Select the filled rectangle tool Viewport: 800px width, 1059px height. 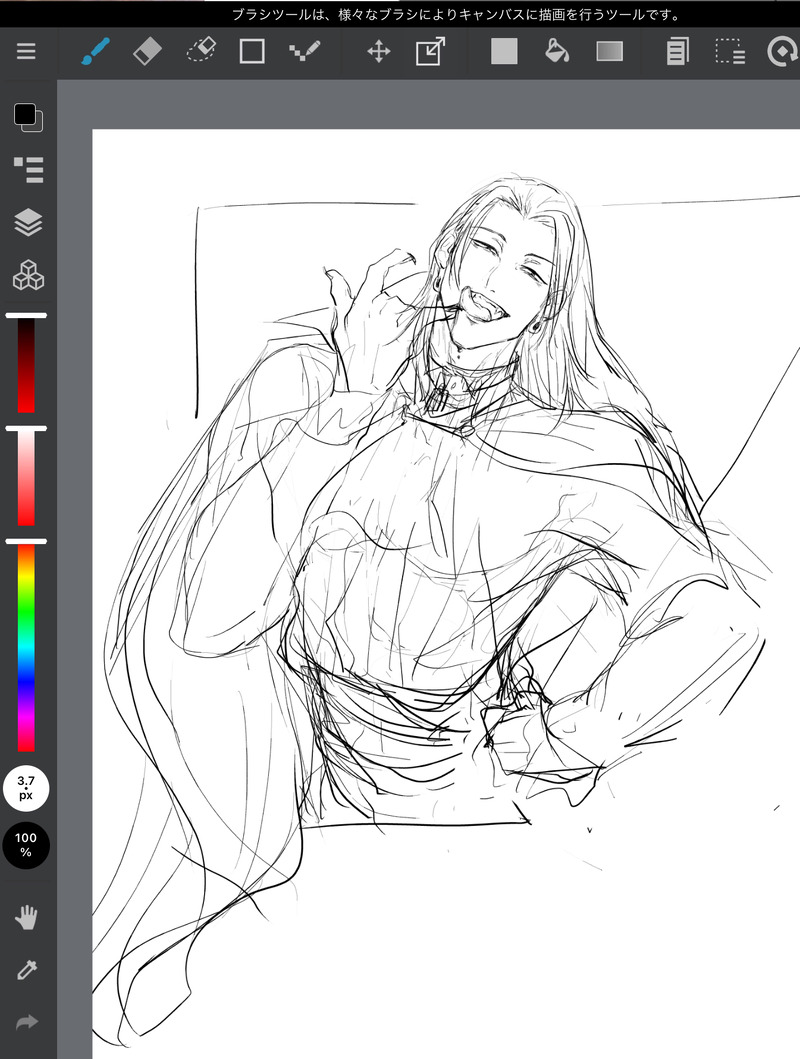[504, 51]
